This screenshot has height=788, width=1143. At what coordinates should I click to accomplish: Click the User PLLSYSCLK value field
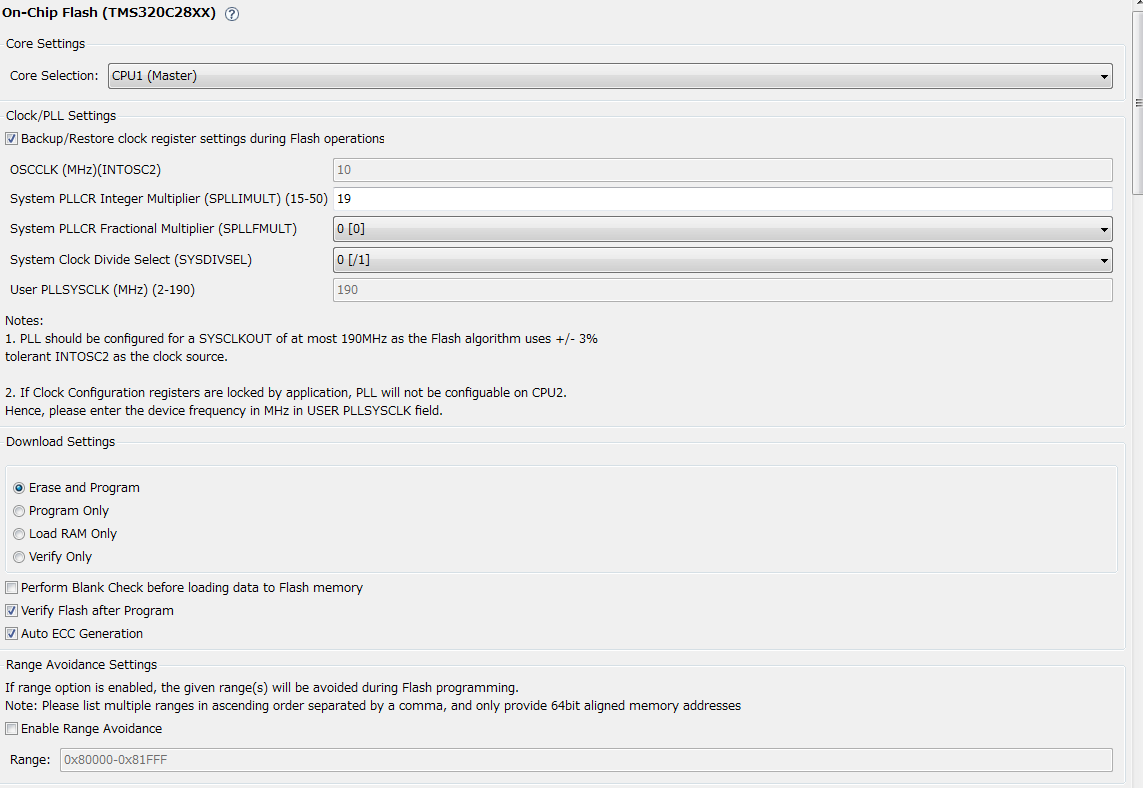722,290
